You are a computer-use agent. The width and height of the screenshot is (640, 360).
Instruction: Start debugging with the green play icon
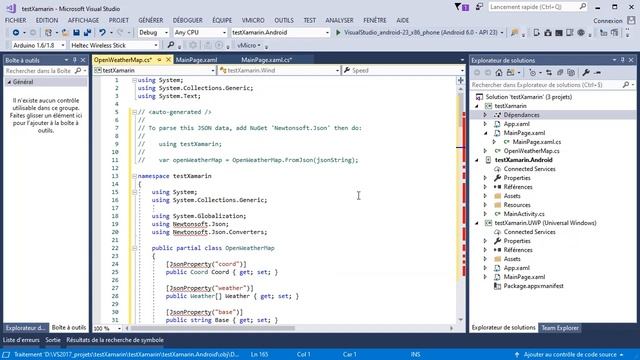coord(338,32)
